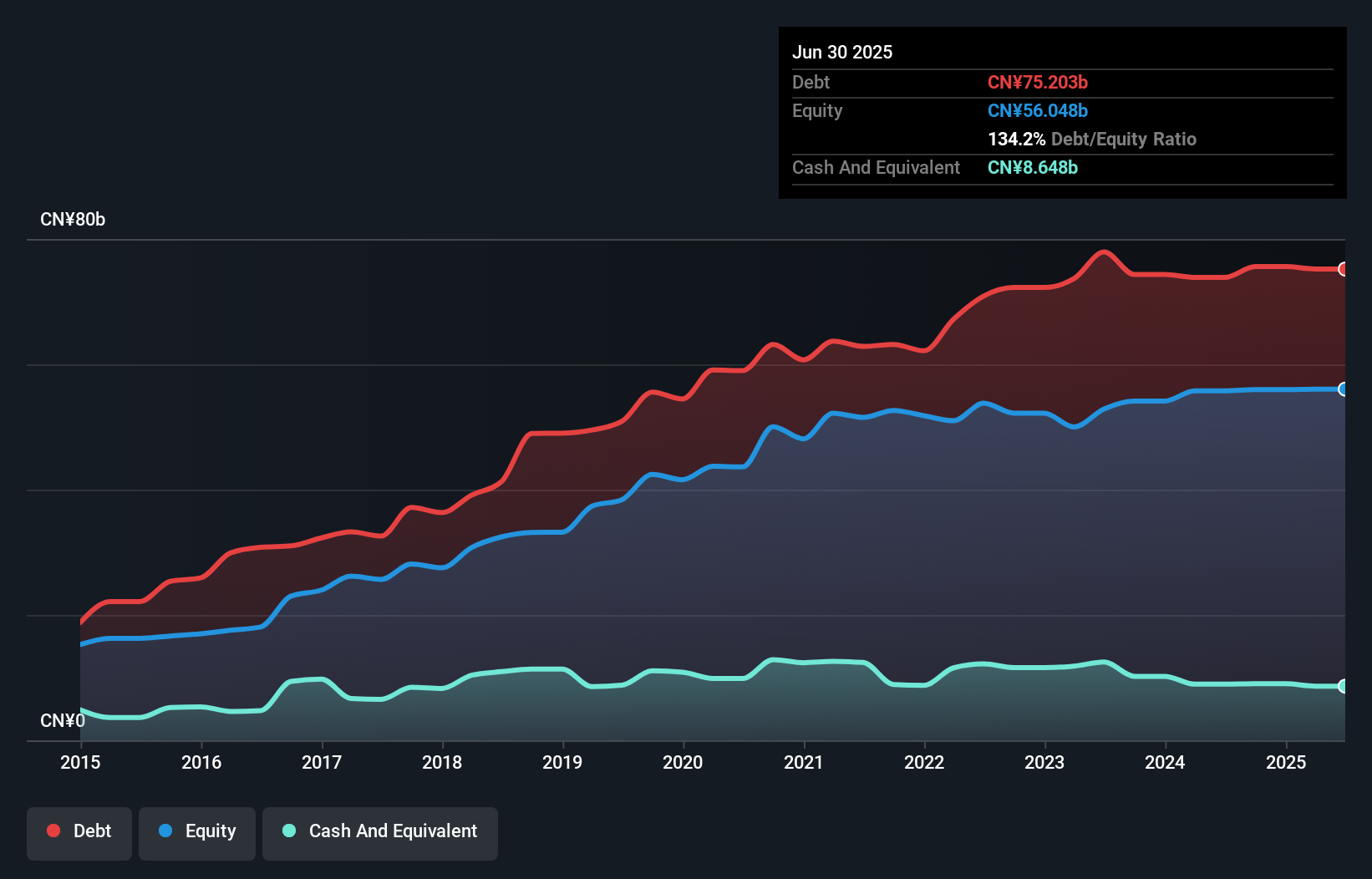
Task: Click the CN¥75.203b Debt value
Action: pyautogui.click(x=1038, y=83)
